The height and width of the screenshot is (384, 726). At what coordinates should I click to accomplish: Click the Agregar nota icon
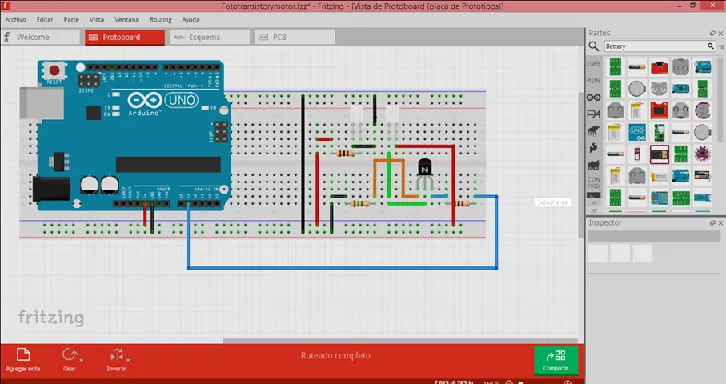click(x=23, y=355)
